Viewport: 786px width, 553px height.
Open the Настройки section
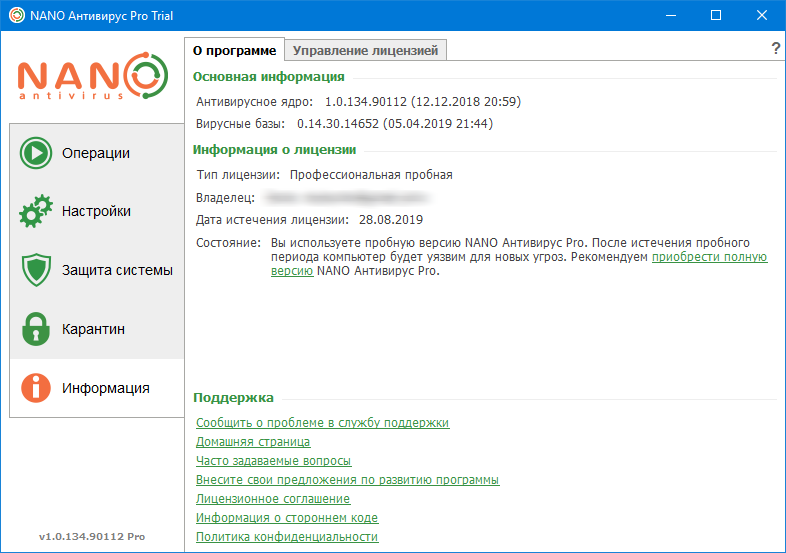(96, 211)
